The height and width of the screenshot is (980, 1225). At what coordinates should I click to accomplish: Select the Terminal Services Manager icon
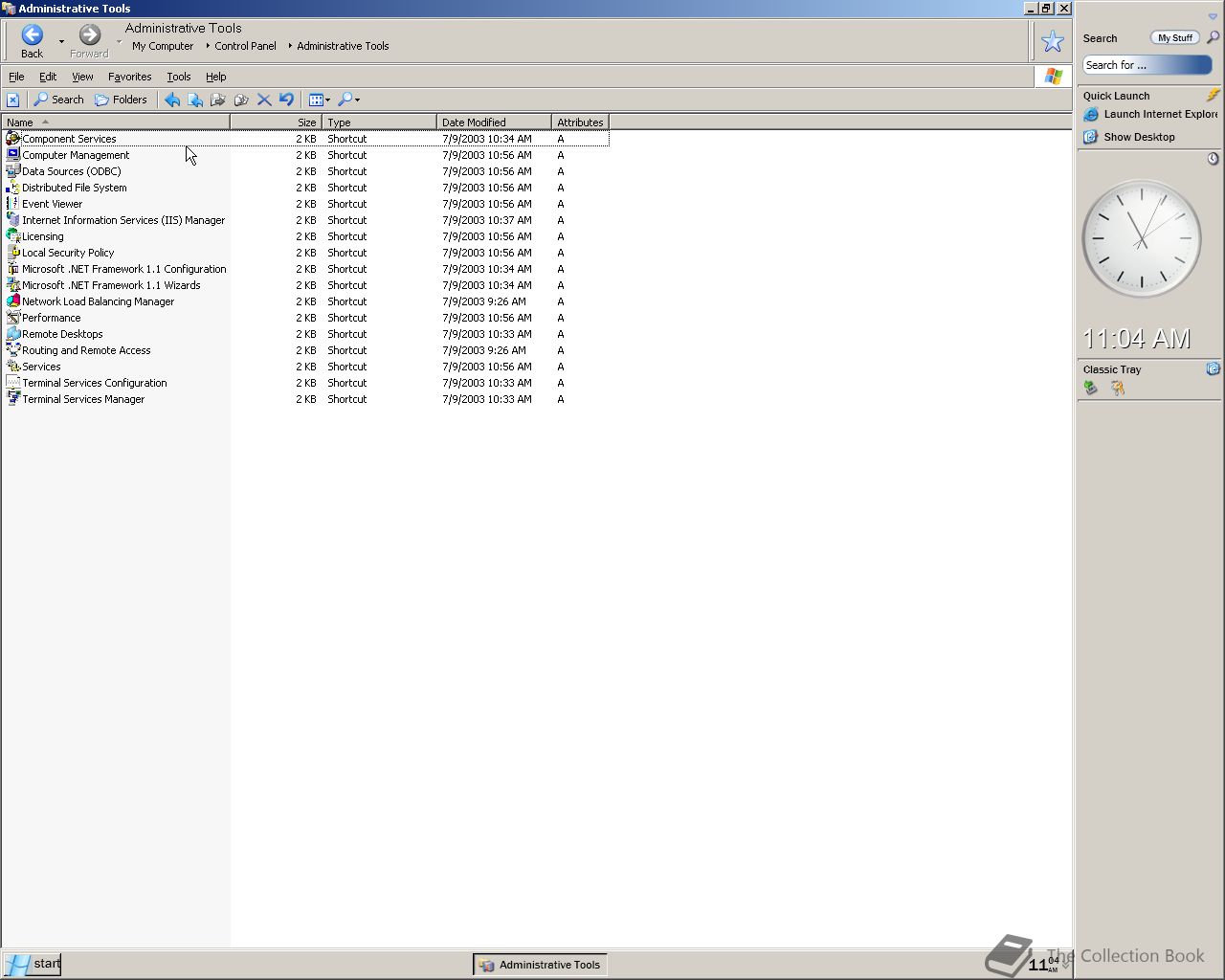(x=12, y=399)
